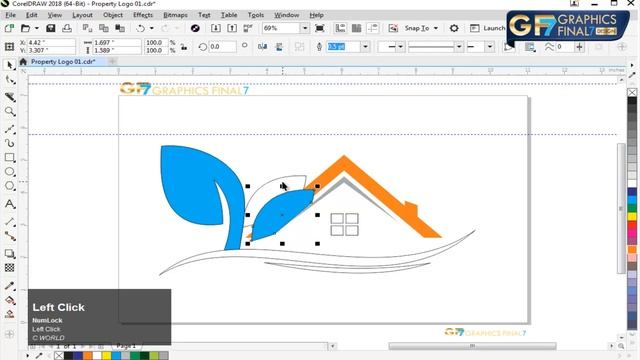Click the Save floppy disk icon
The width and height of the screenshot is (640, 360).
pos(51,28)
